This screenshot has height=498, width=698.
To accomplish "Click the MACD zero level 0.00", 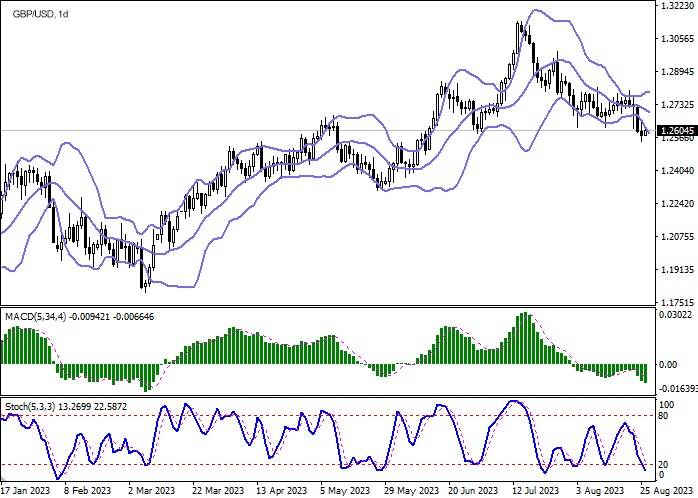I will (670, 364).
